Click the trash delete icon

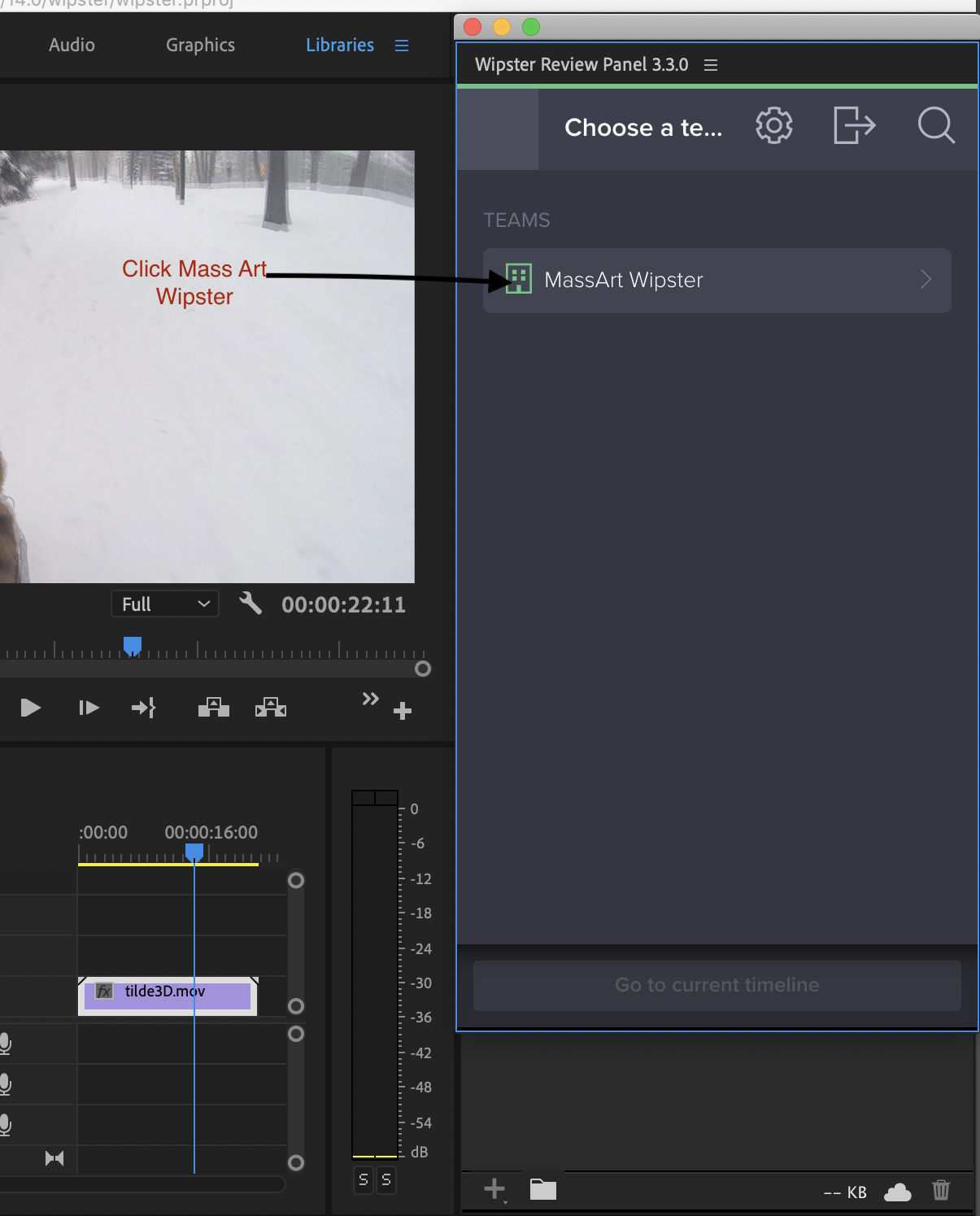(x=941, y=1190)
